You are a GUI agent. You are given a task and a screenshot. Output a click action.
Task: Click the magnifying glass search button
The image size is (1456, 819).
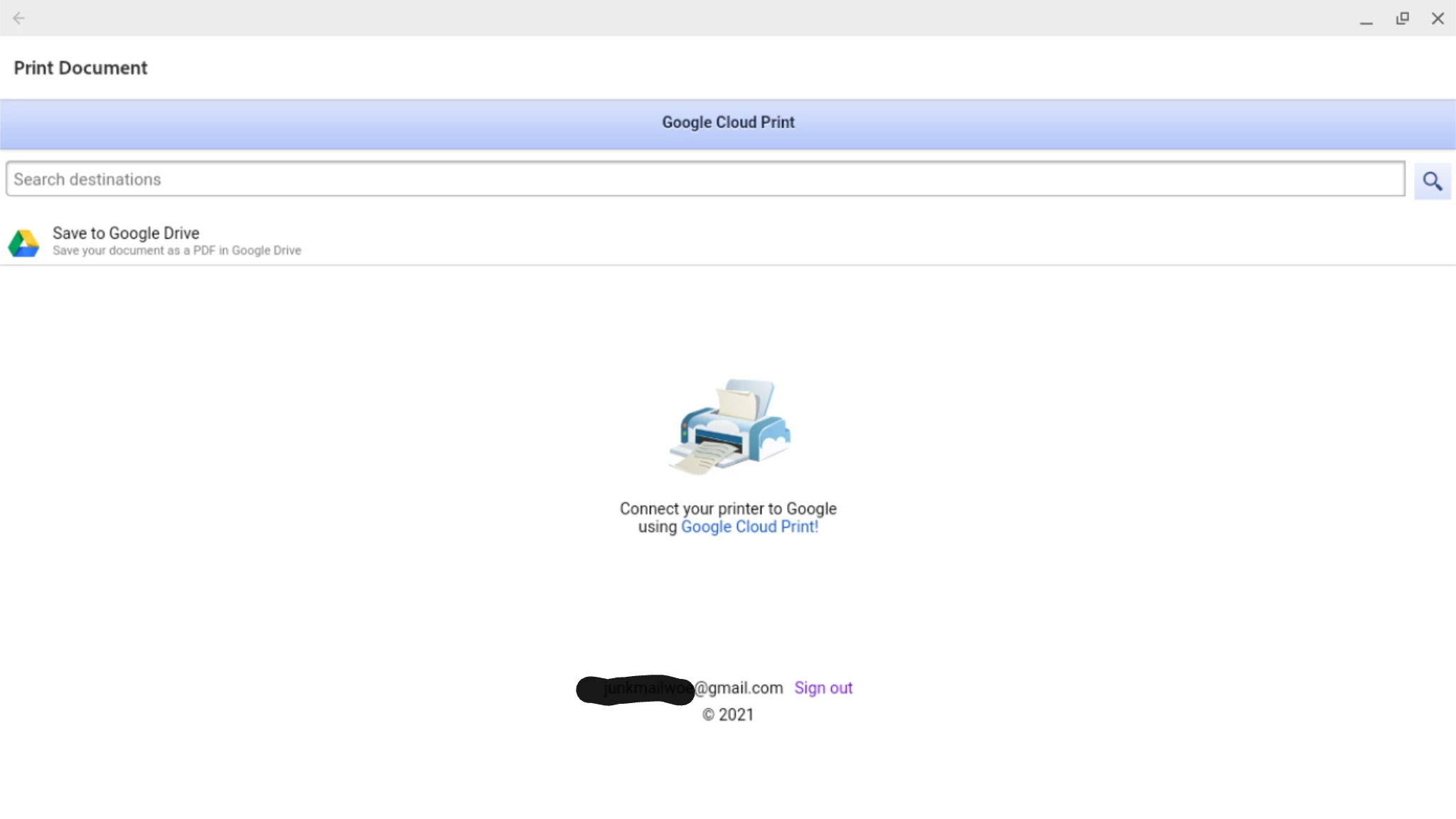point(1432,181)
